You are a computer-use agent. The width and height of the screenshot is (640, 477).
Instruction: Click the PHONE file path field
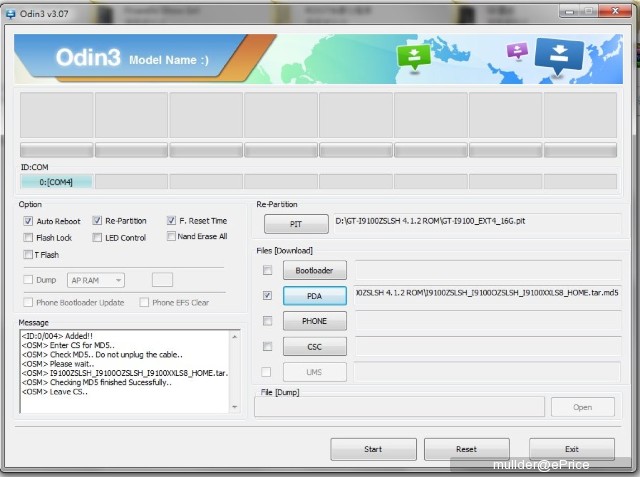(x=488, y=321)
